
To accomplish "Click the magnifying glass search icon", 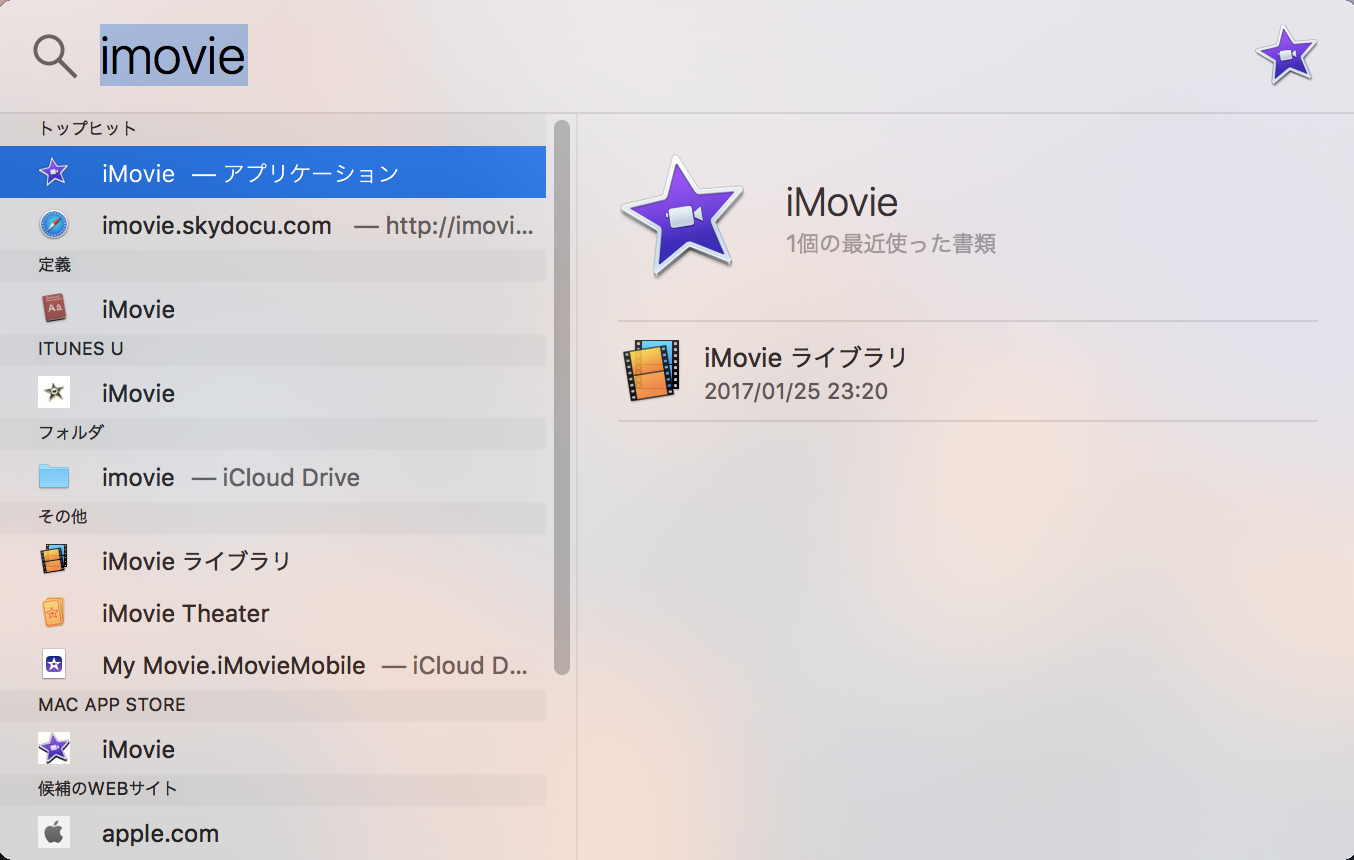I will pos(55,55).
